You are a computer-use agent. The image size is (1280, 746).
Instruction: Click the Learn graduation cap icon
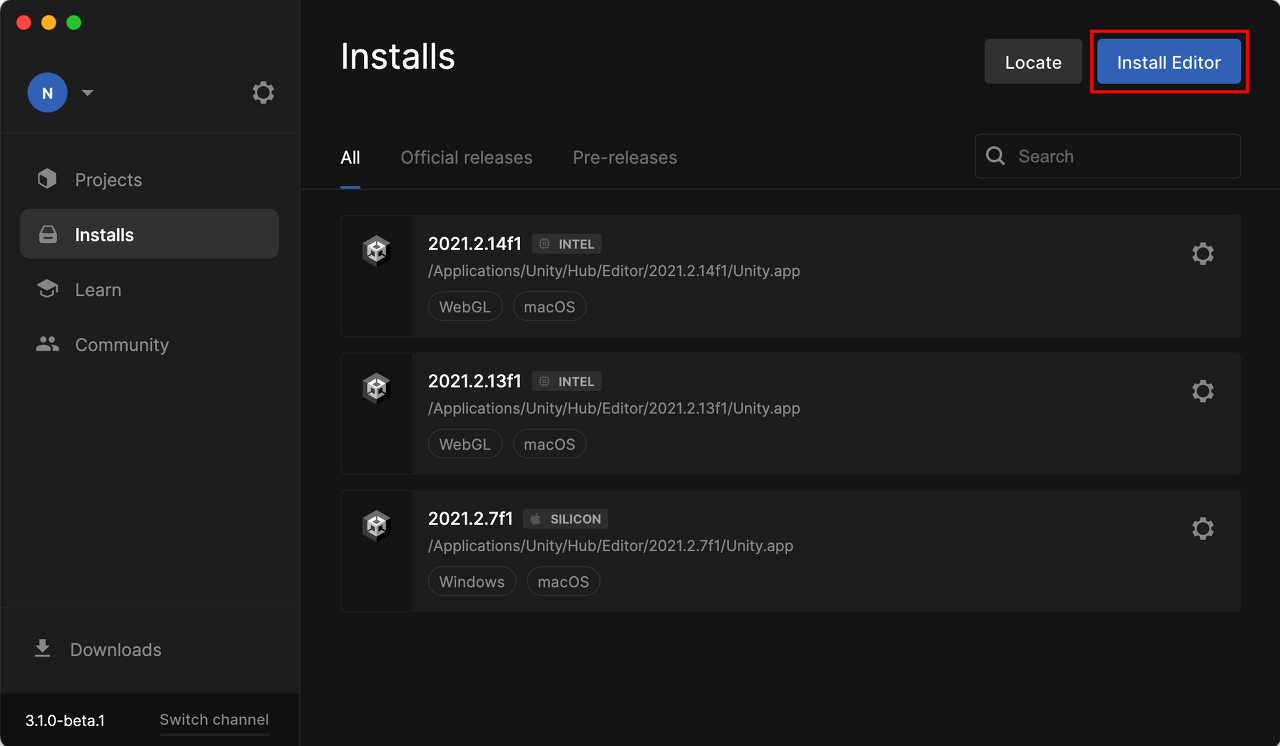pos(47,289)
